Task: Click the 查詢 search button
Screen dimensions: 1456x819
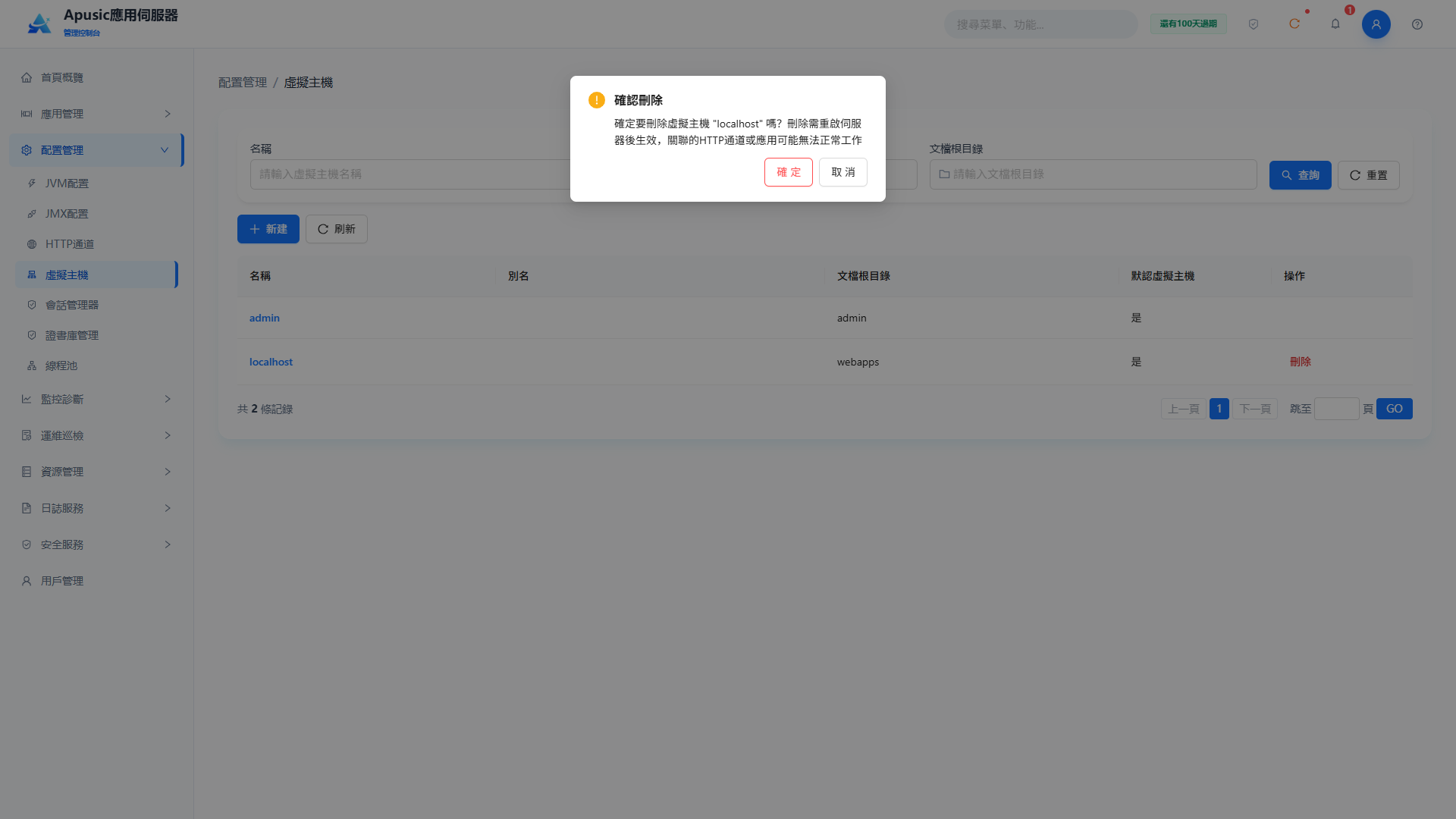Action: click(x=1301, y=175)
